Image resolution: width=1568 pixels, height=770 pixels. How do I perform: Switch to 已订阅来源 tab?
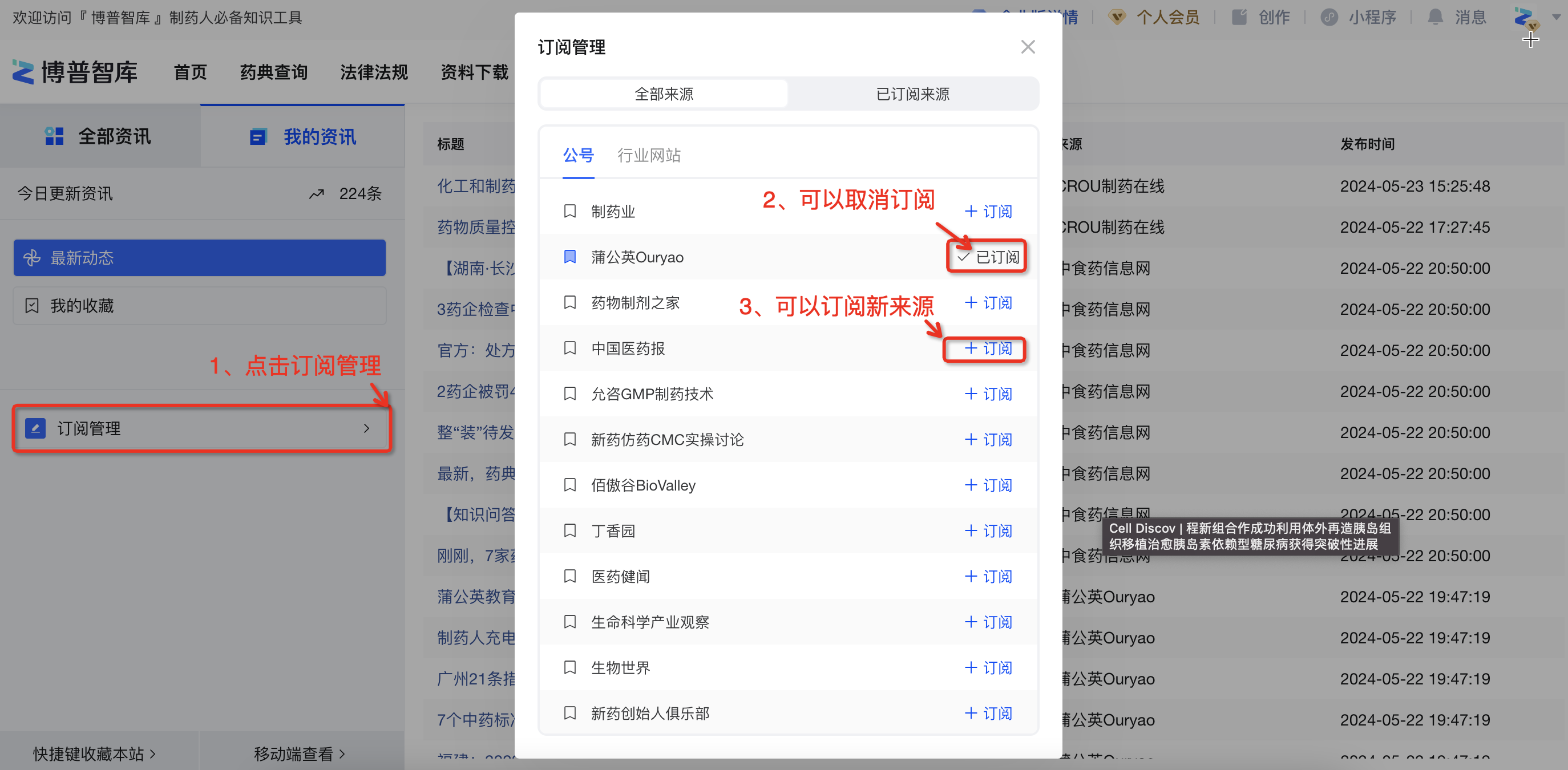point(912,94)
